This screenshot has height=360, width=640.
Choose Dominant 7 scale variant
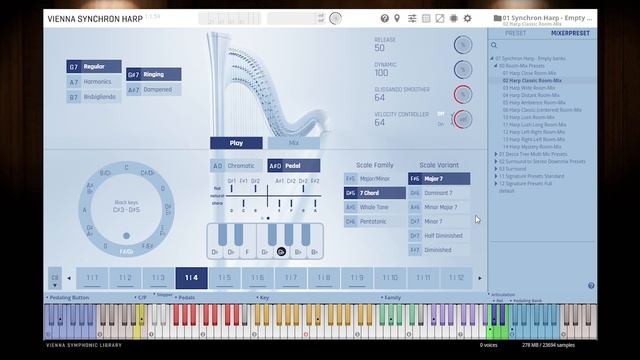pos(439,193)
